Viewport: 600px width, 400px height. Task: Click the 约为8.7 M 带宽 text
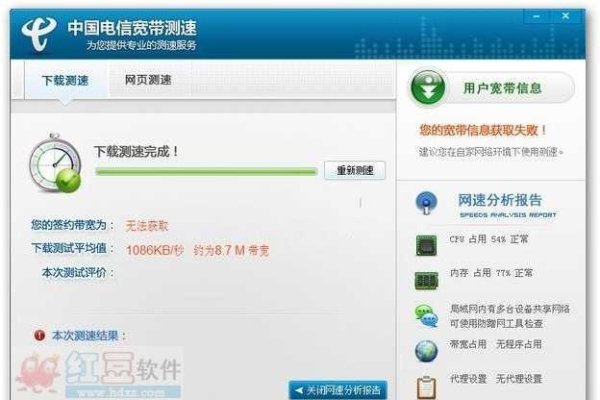point(232,250)
